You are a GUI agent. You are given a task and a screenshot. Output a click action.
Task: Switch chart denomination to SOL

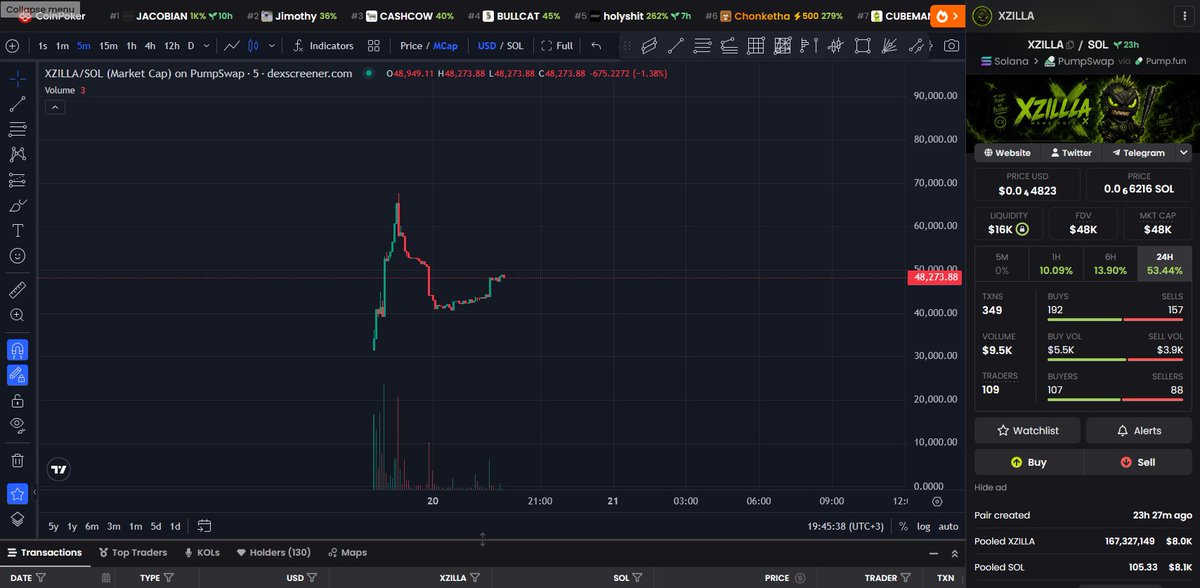tap(515, 46)
